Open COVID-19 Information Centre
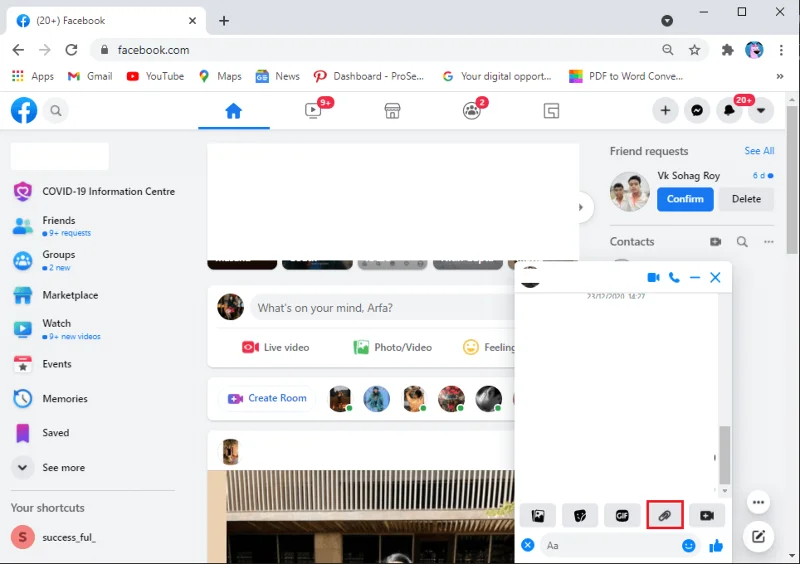Screen dimensions: 800x564 click(x=93, y=191)
